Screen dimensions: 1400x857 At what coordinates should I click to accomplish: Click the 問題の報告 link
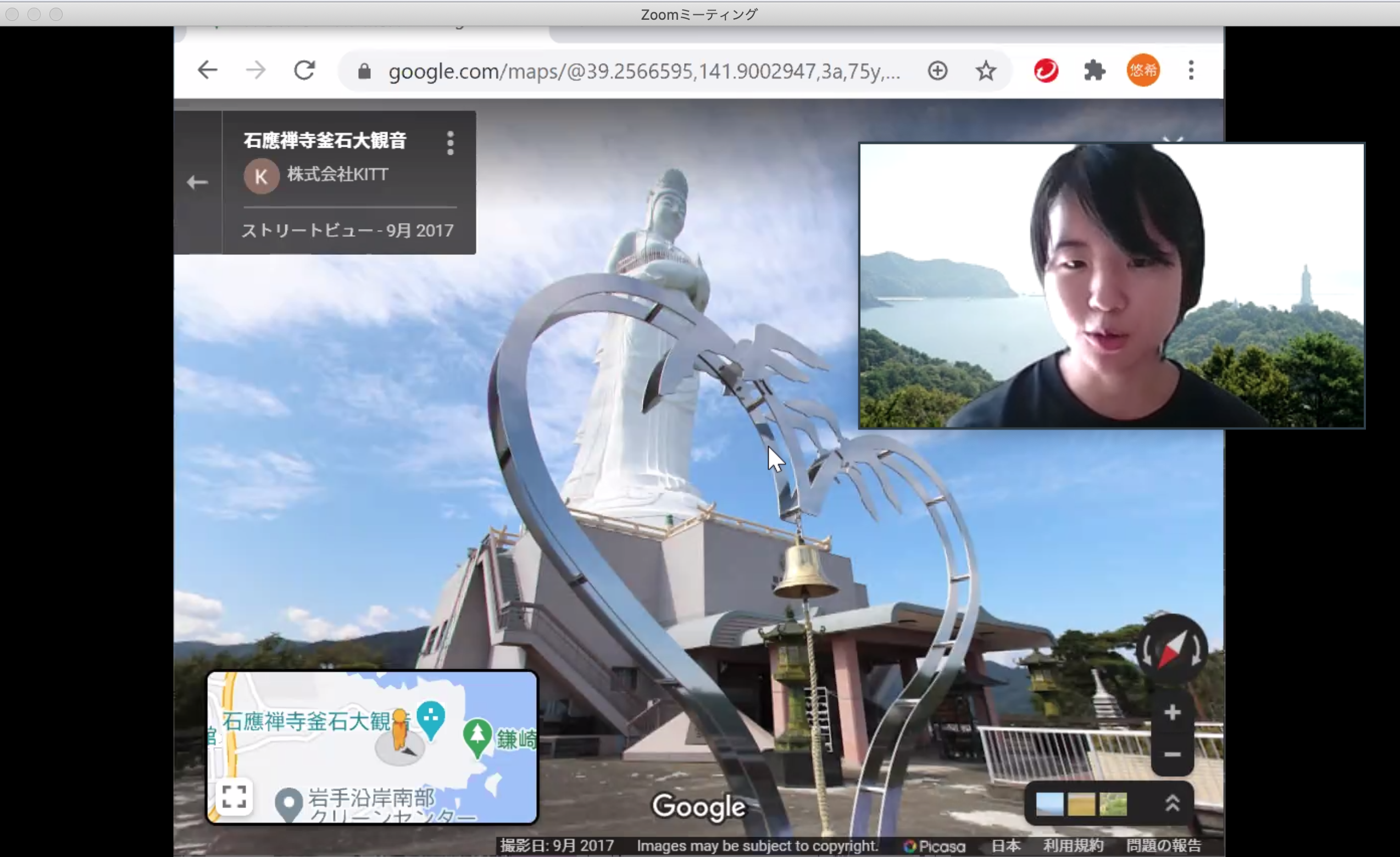coord(1164,845)
